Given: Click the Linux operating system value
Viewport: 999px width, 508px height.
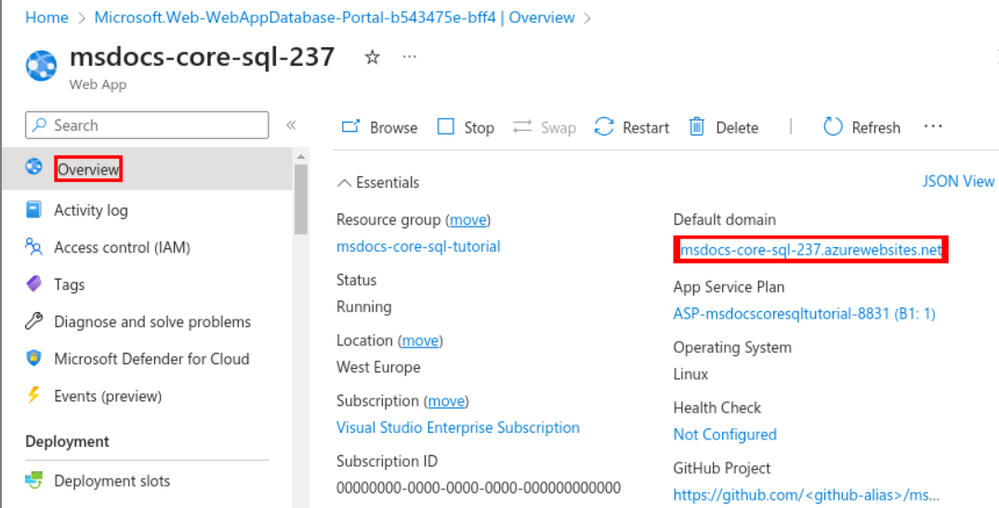Looking at the screenshot, I should [691, 374].
